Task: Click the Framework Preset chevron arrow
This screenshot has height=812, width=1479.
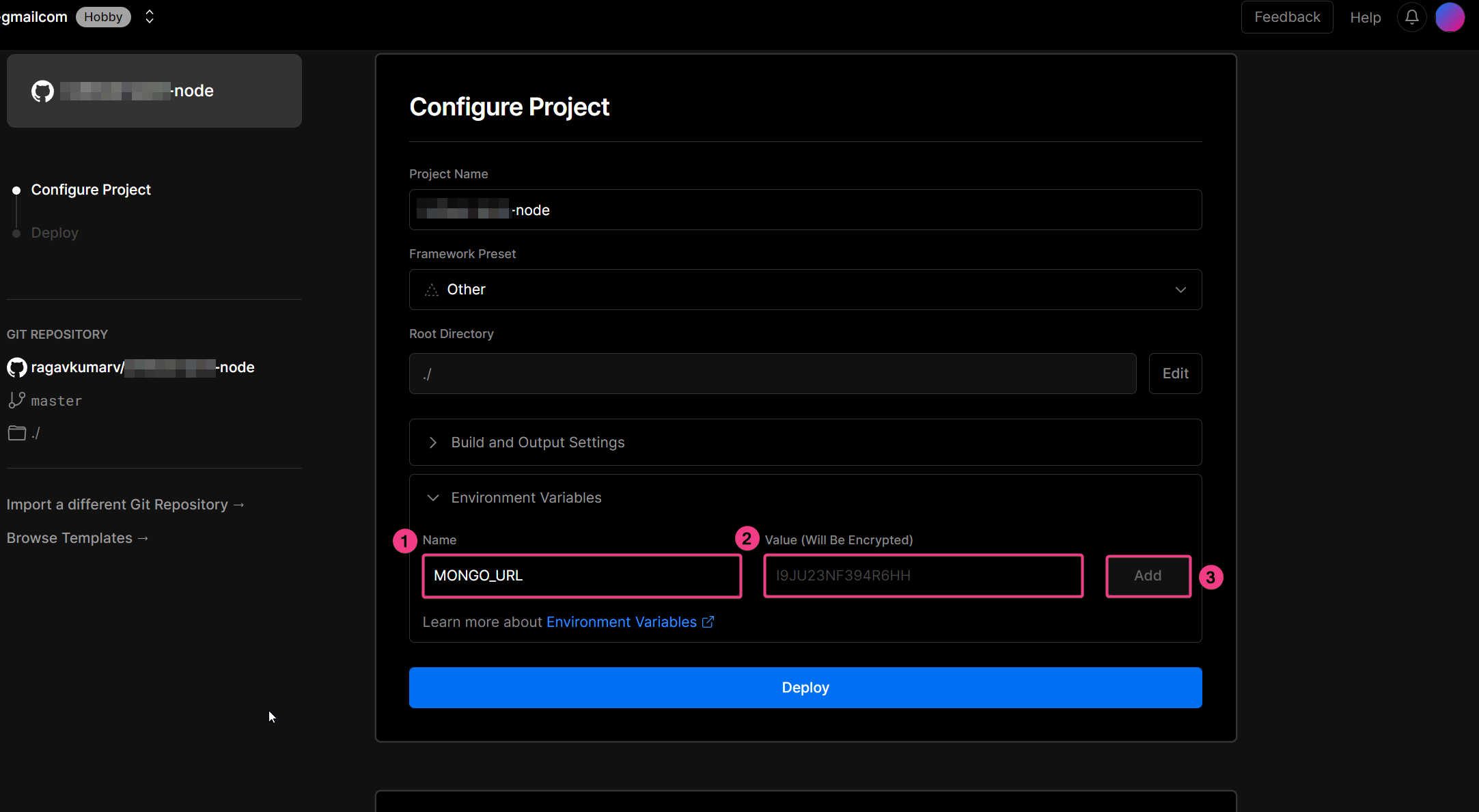Action: point(1180,290)
